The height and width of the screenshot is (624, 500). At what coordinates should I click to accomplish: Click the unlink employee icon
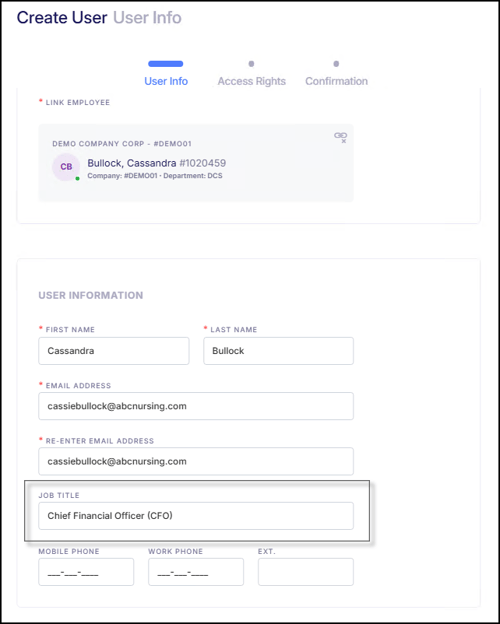(x=340, y=138)
